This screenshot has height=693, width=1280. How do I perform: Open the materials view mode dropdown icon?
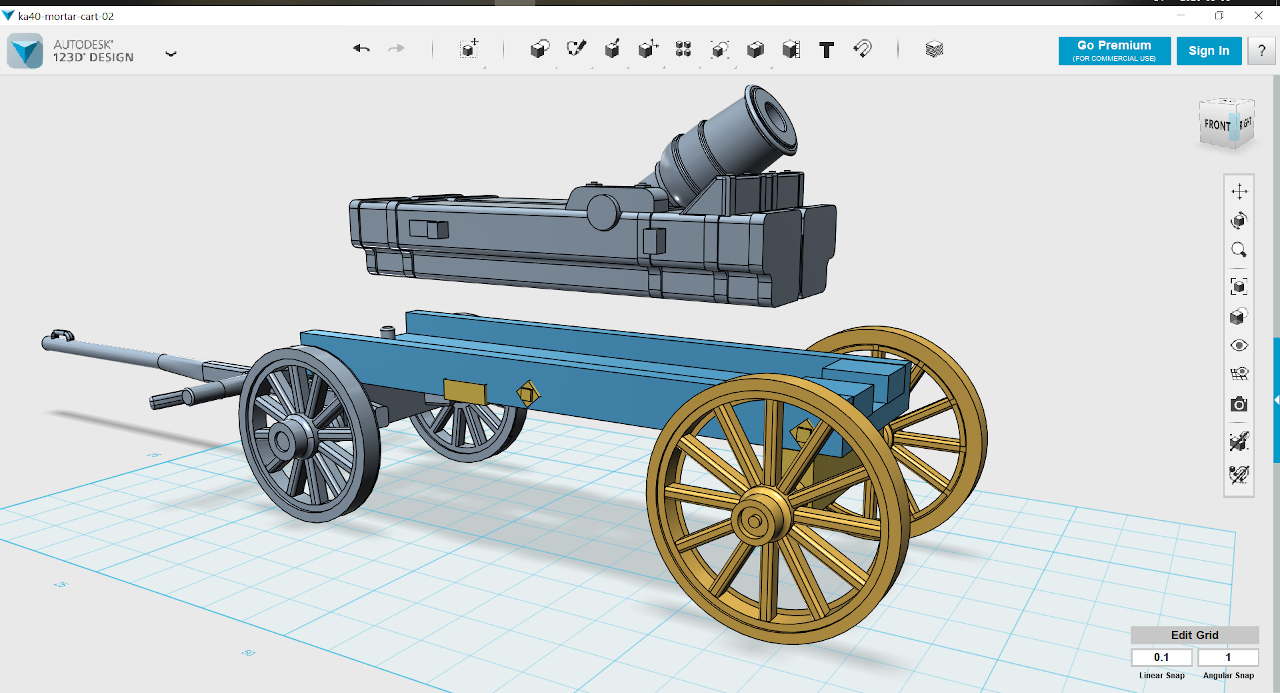tap(1239, 316)
